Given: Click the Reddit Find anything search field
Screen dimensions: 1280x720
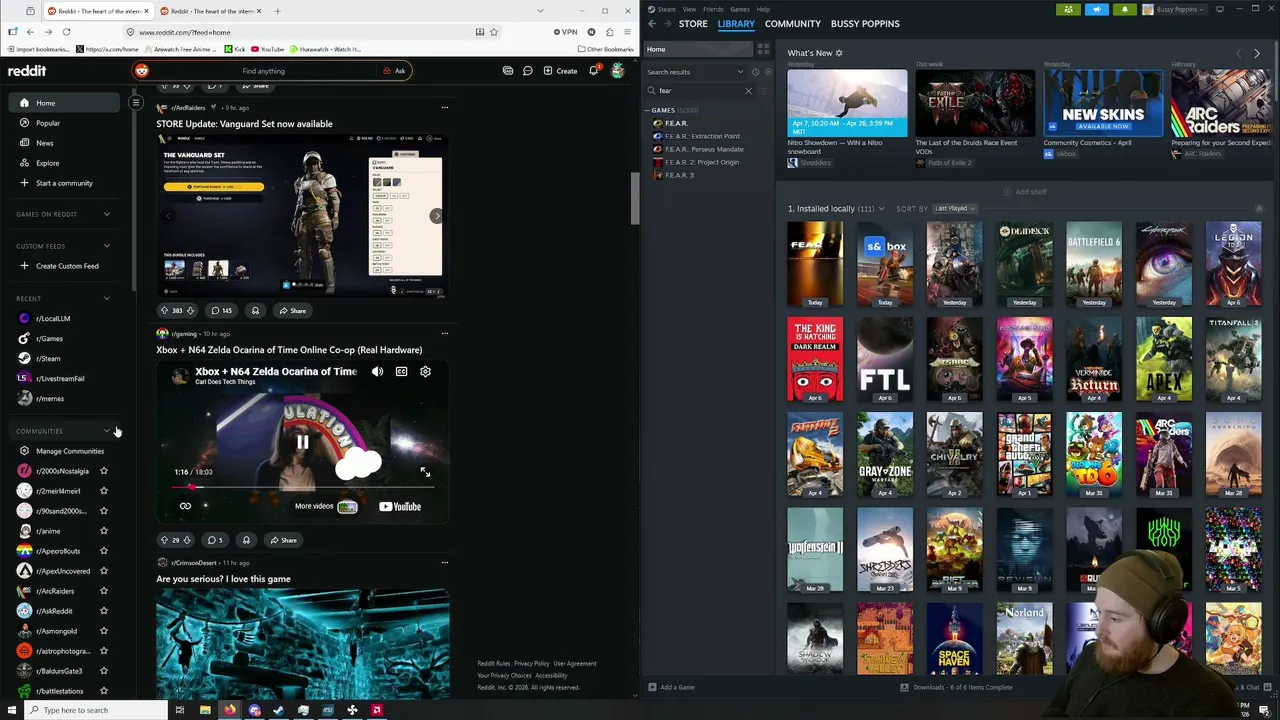Looking at the screenshot, I should [x=263, y=71].
